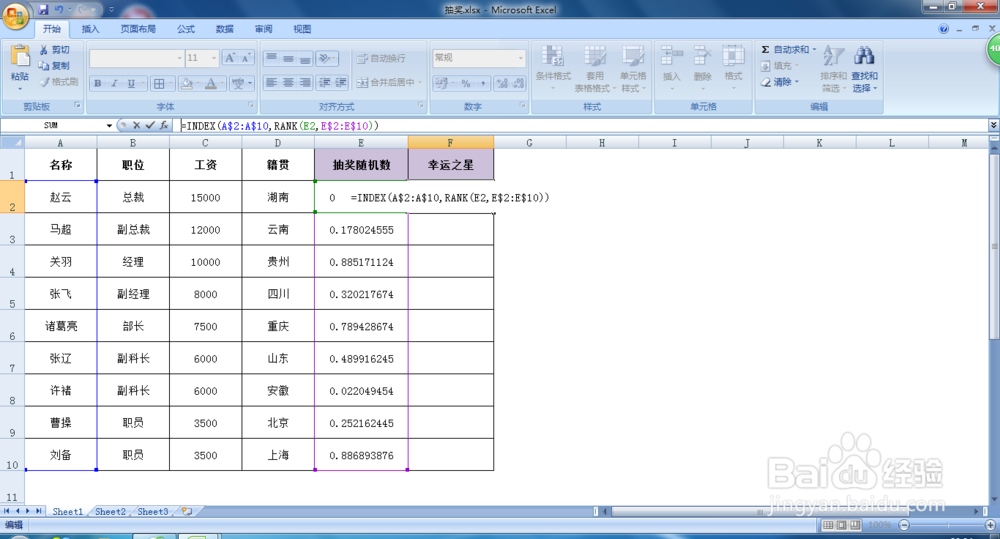Save the workbook from quick access toolbar
Image resolution: width=1000 pixels, height=539 pixels.
[43, 10]
